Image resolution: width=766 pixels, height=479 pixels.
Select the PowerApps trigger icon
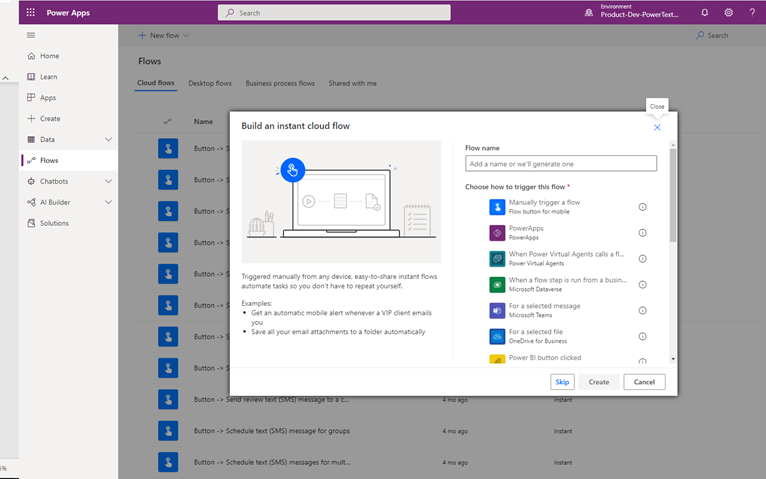tap(497, 233)
